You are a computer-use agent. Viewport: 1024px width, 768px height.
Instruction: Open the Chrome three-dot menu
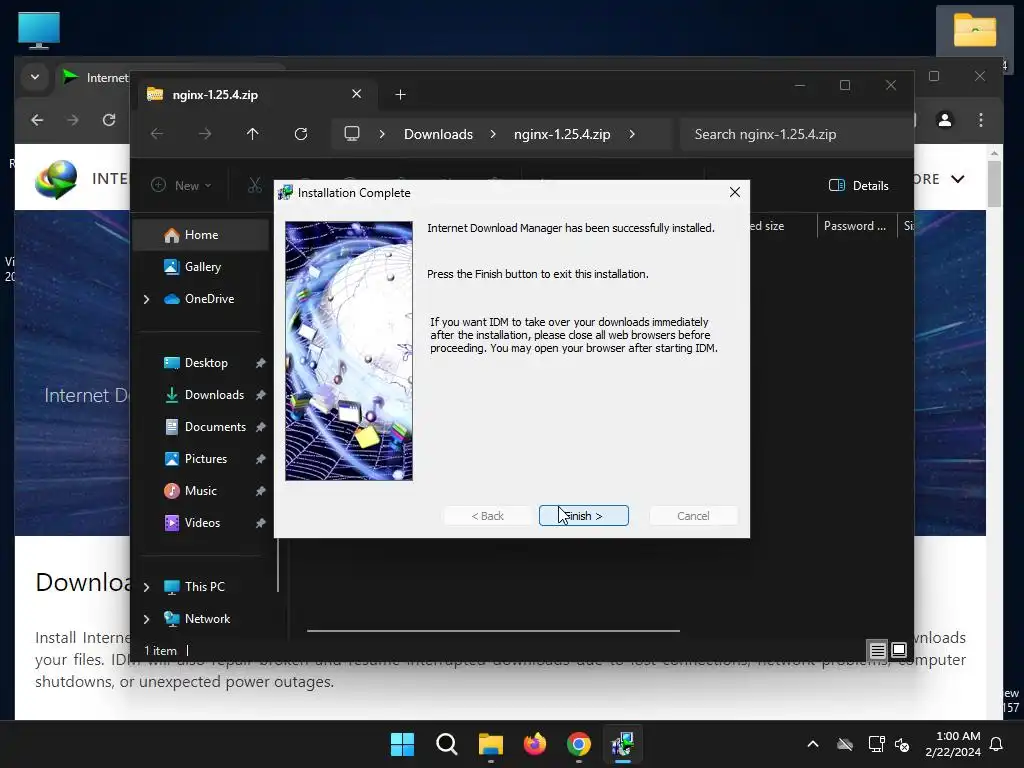980,120
